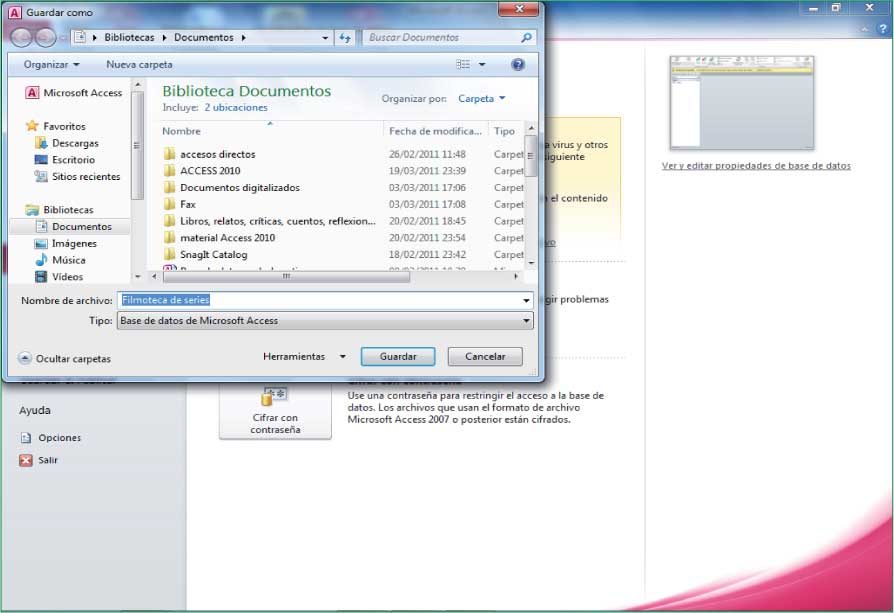The image size is (894, 613).
Task: Select the Documentos digitalizados folder
Action: click(231, 188)
